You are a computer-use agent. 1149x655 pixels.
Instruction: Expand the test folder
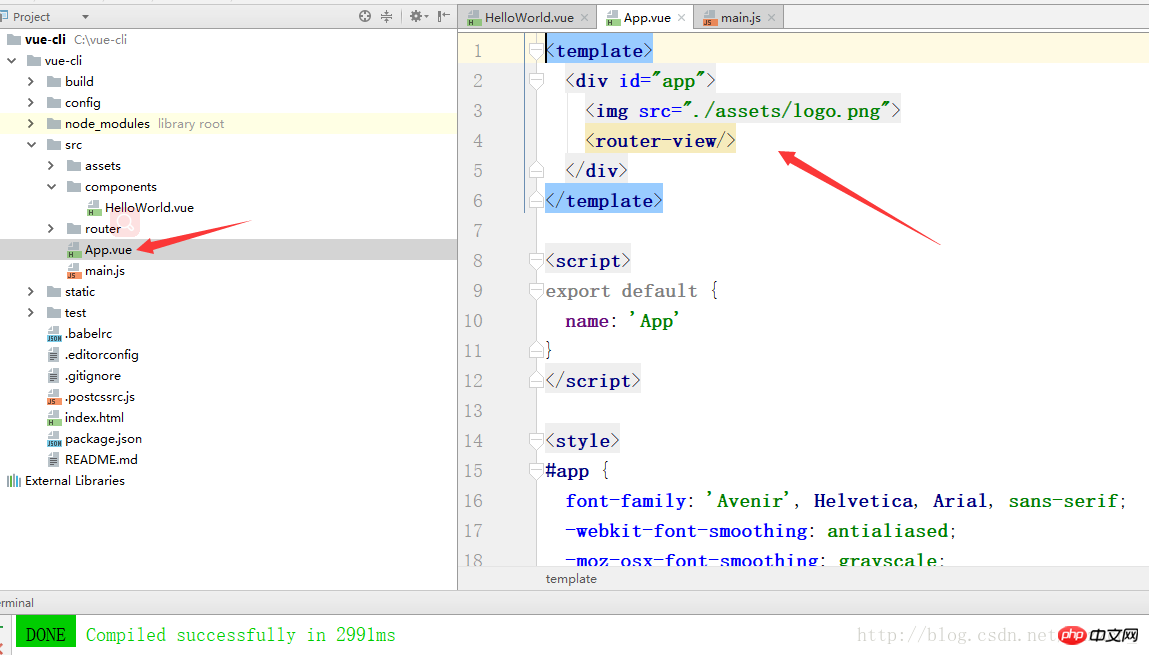click(31, 313)
